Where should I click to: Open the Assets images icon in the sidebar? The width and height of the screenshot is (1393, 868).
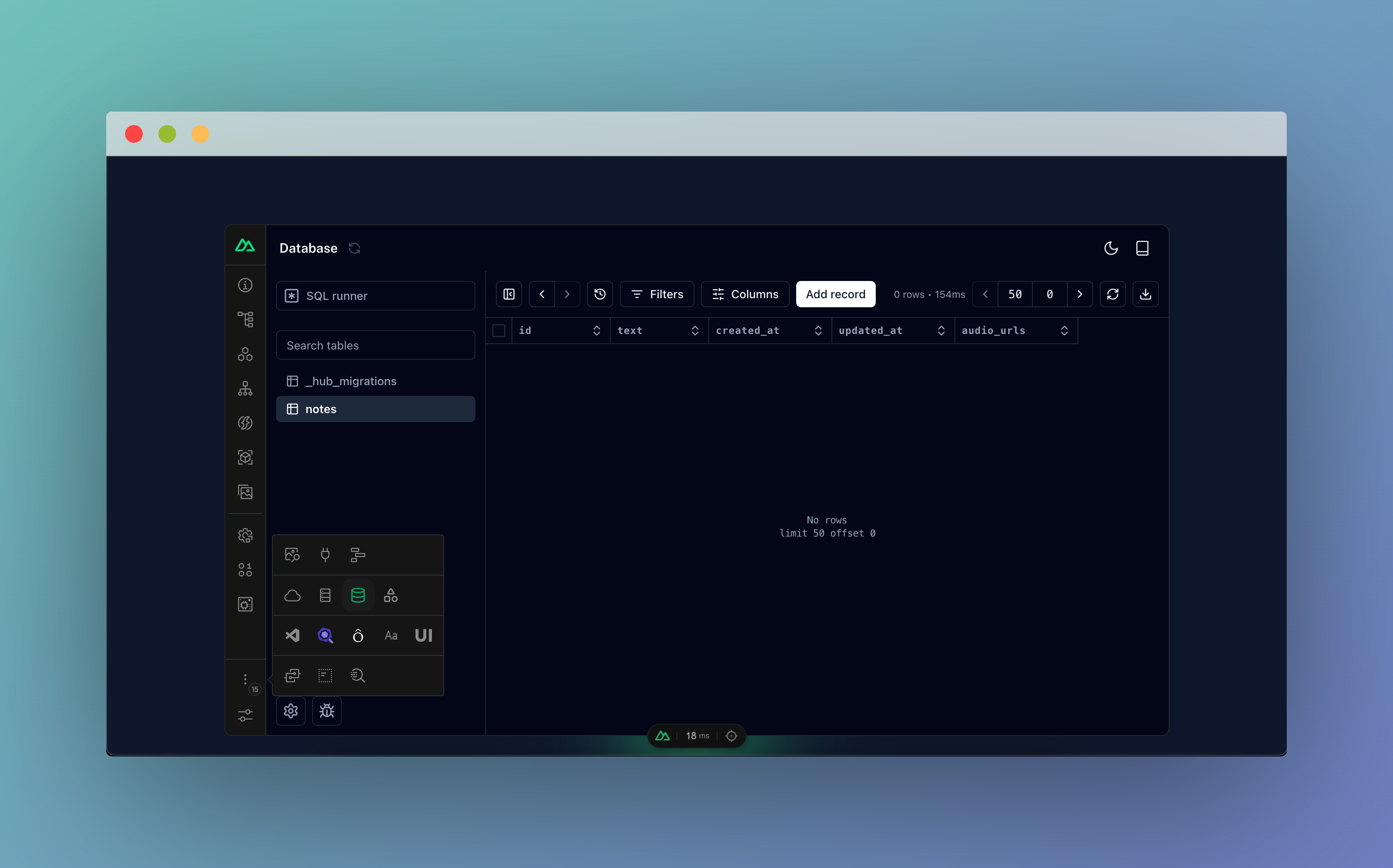coord(245,492)
